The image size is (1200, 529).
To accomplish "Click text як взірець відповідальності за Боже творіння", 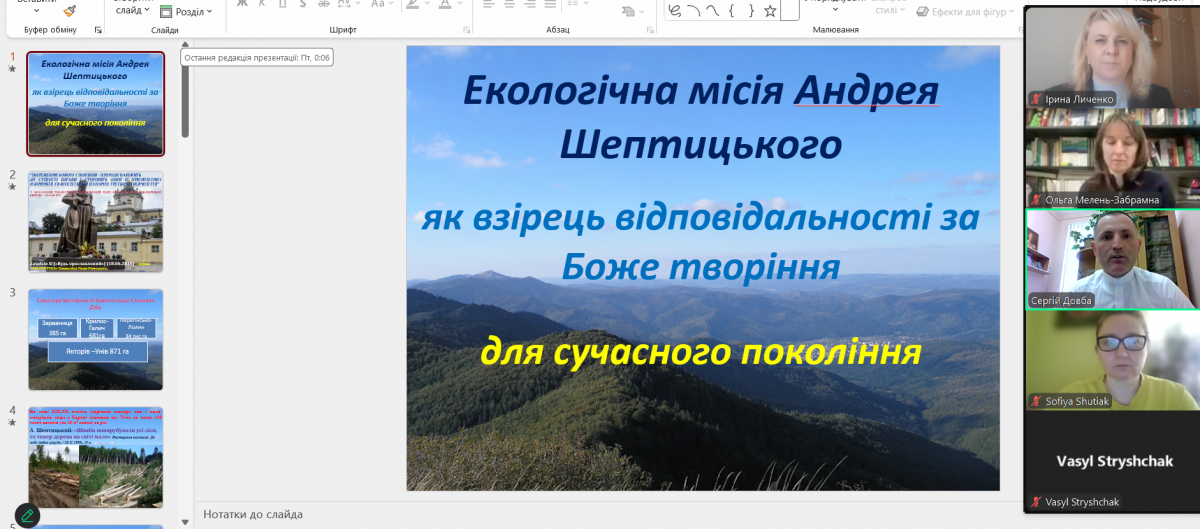I will point(700,243).
